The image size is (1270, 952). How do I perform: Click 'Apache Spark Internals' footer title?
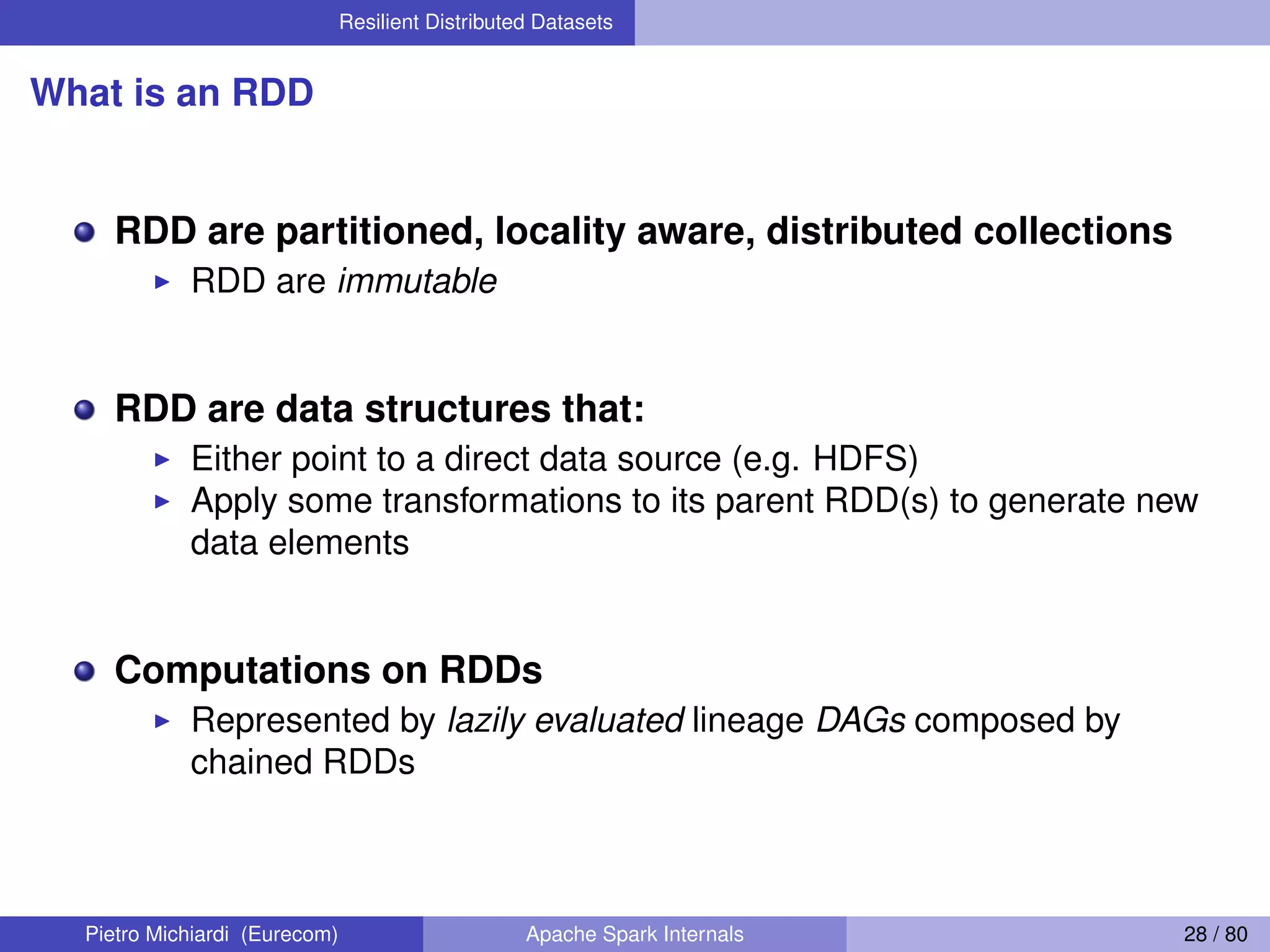point(634,934)
